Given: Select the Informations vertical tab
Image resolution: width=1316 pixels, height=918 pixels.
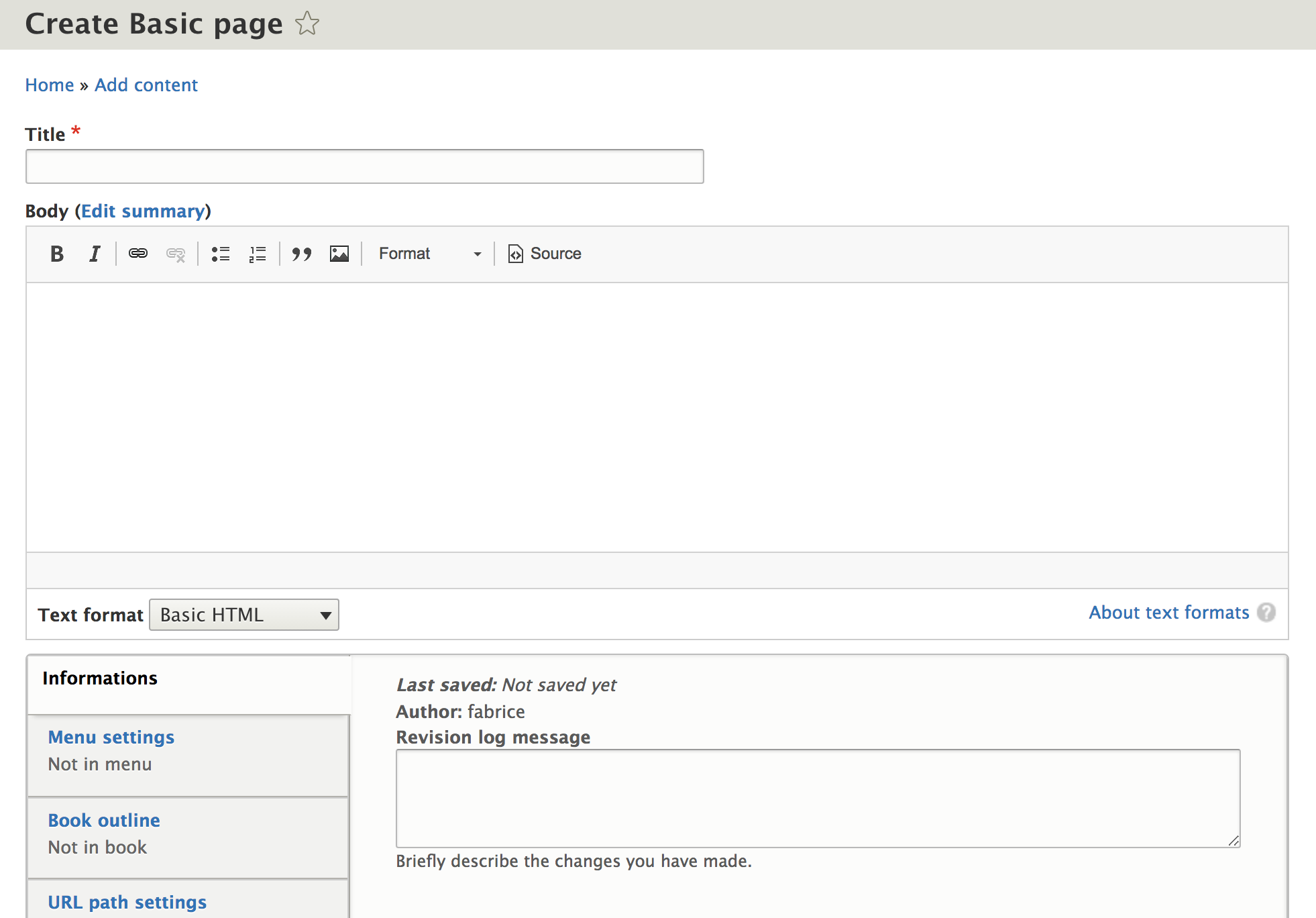Looking at the screenshot, I should pyautogui.click(x=189, y=684).
